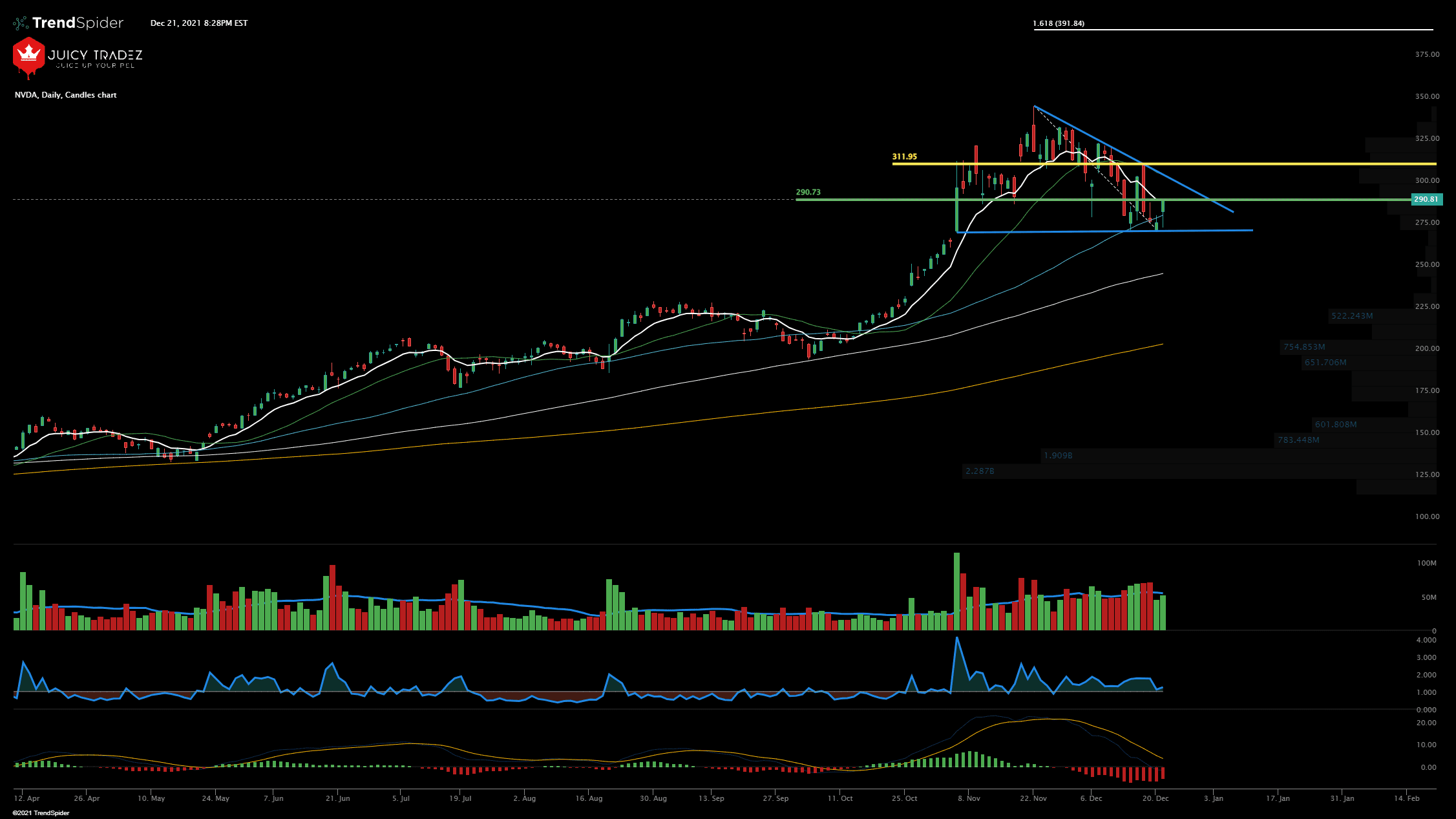Image resolution: width=1456 pixels, height=819 pixels.
Task: Click the 350.00 price axis label
Action: click(1427, 96)
